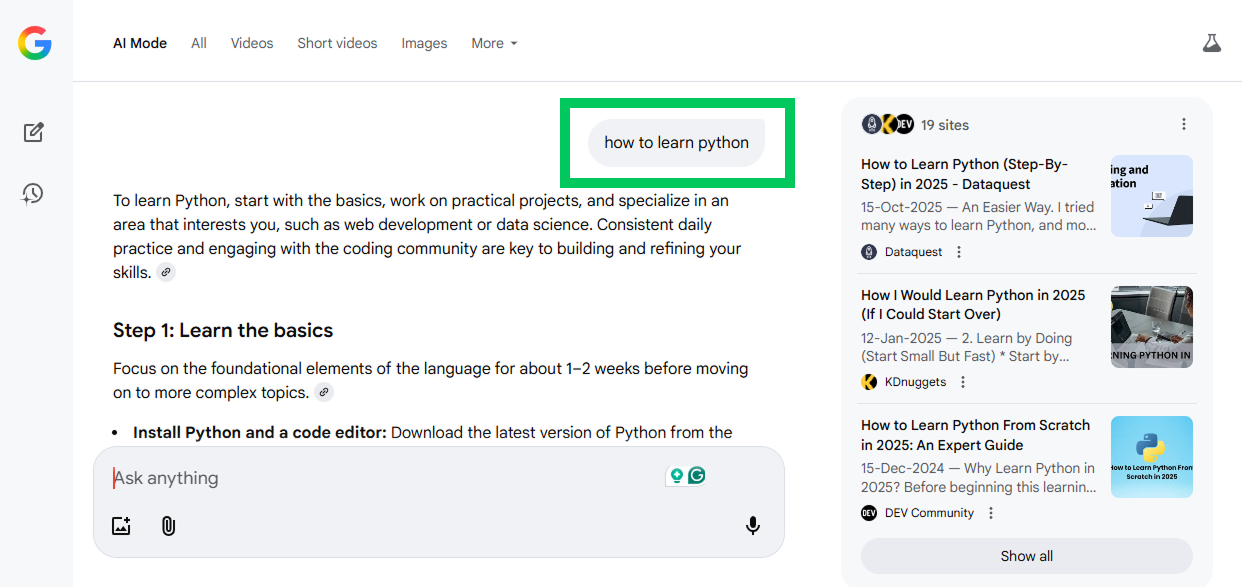
Task: Click link icon after the summary paragraph
Action: tap(166, 272)
